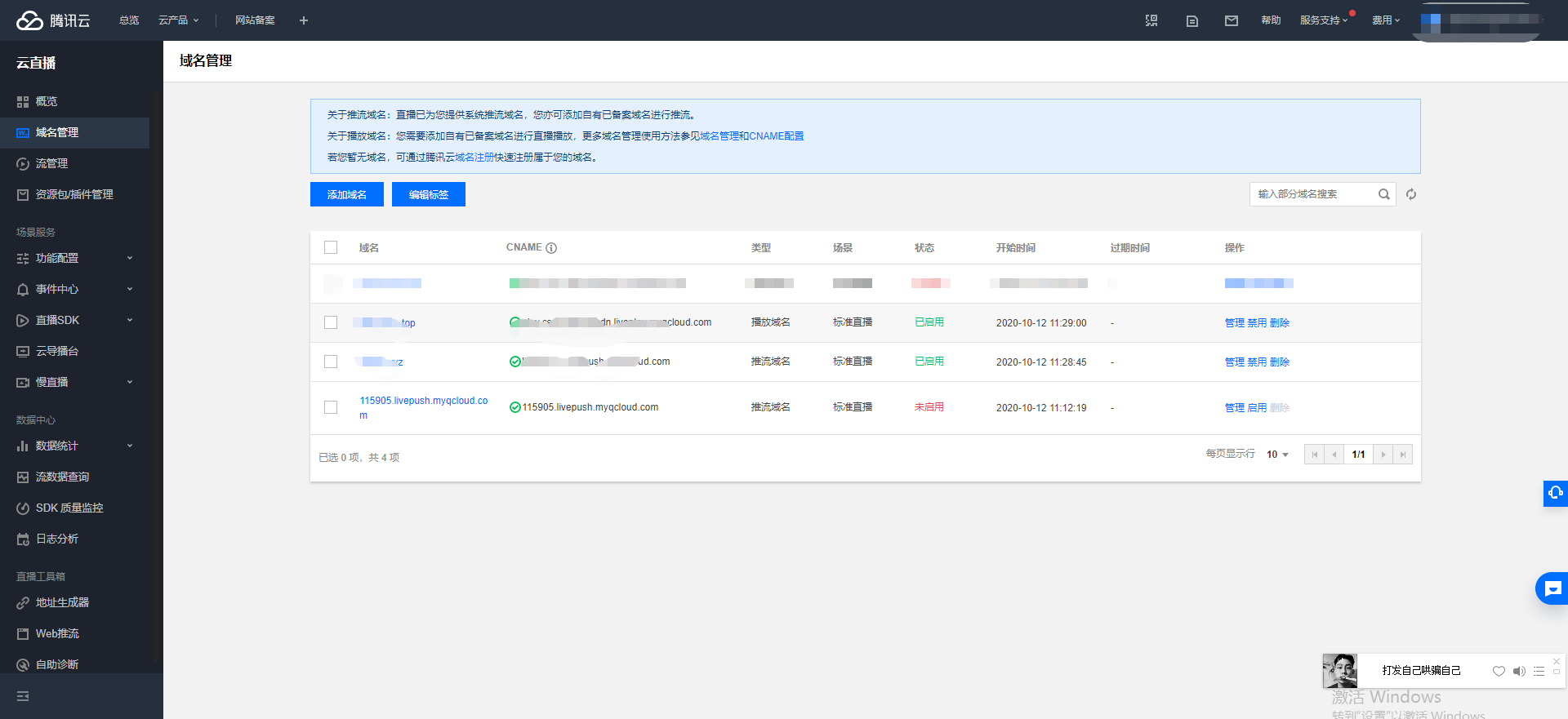Screen dimensions: 1568x719
Task: Close the music player widget
Action: [1557, 661]
